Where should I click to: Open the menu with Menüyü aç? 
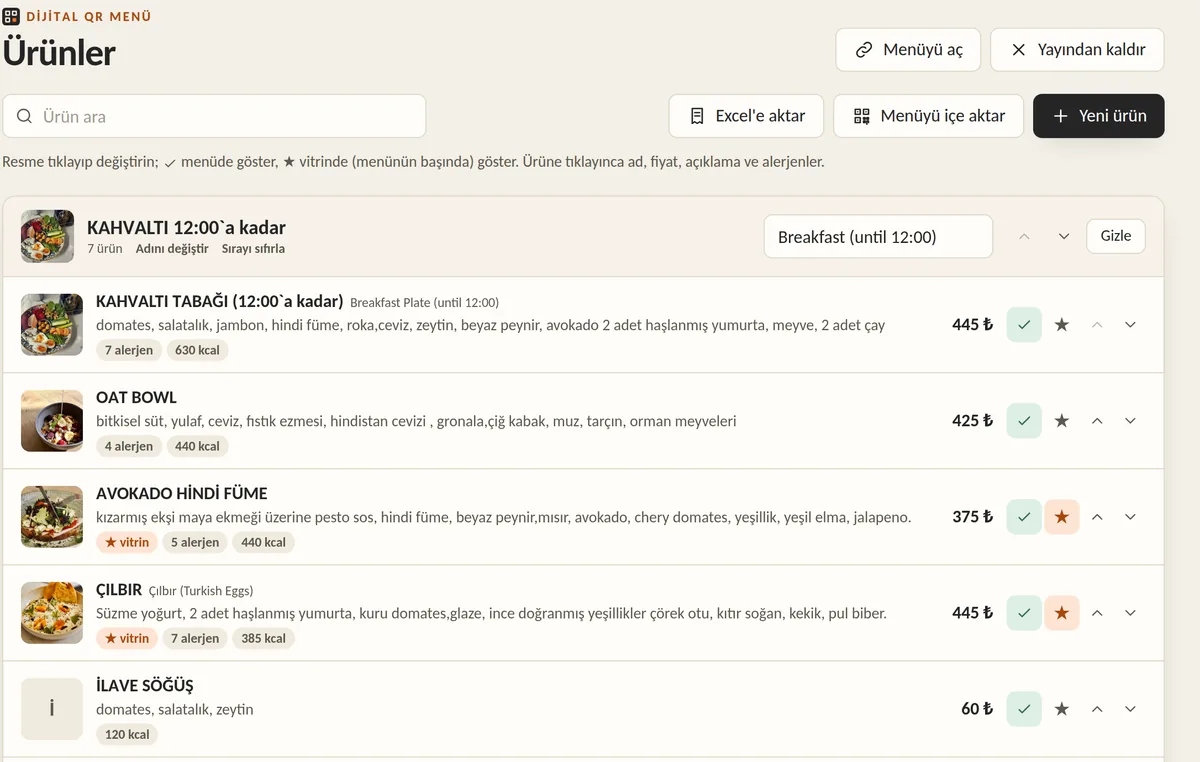909,50
